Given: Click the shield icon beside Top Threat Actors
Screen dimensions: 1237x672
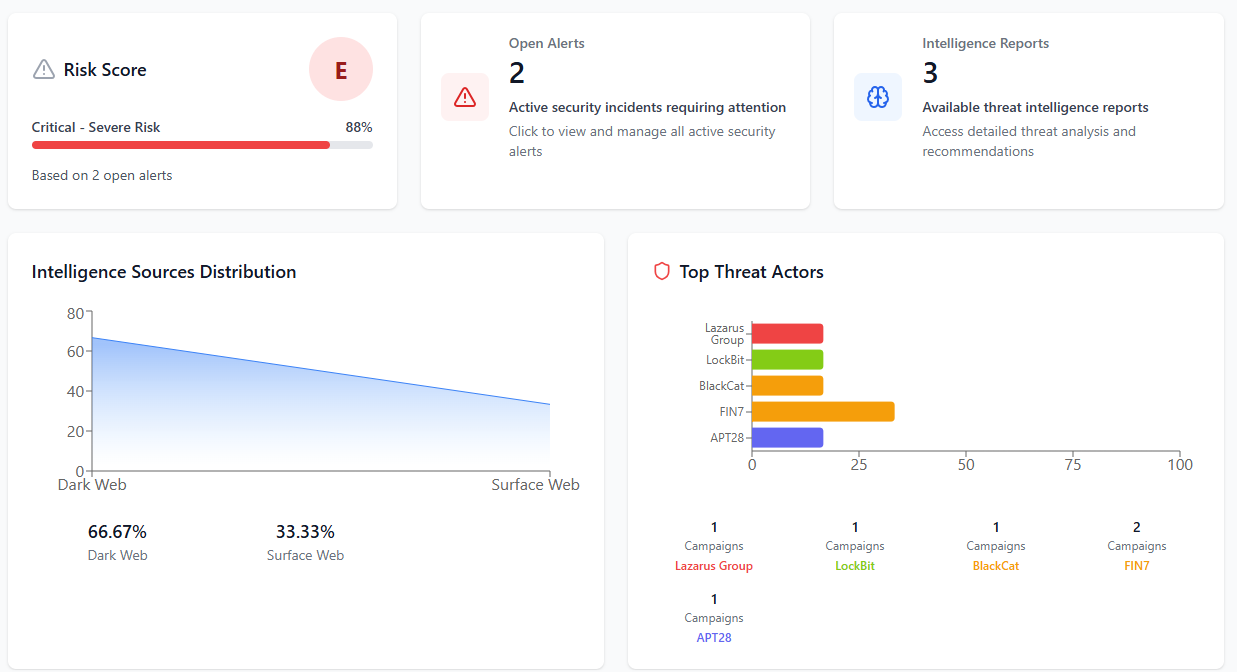Looking at the screenshot, I should [x=661, y=271].
